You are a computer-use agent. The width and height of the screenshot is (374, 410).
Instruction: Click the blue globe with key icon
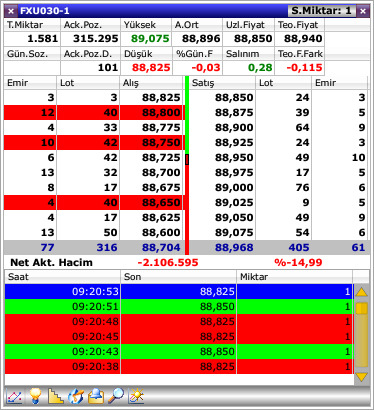76,396
